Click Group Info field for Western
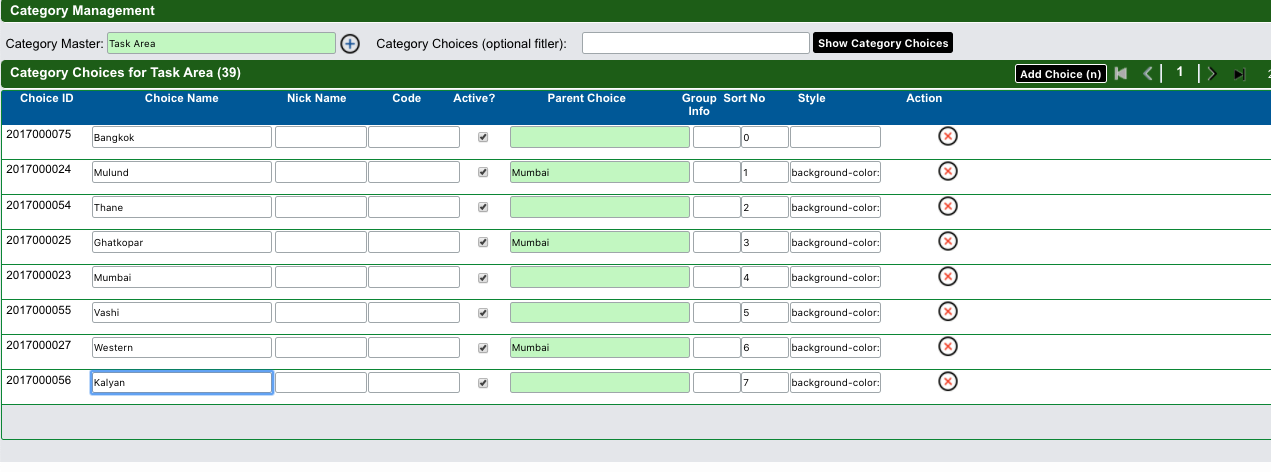 [x=716, y=347]
